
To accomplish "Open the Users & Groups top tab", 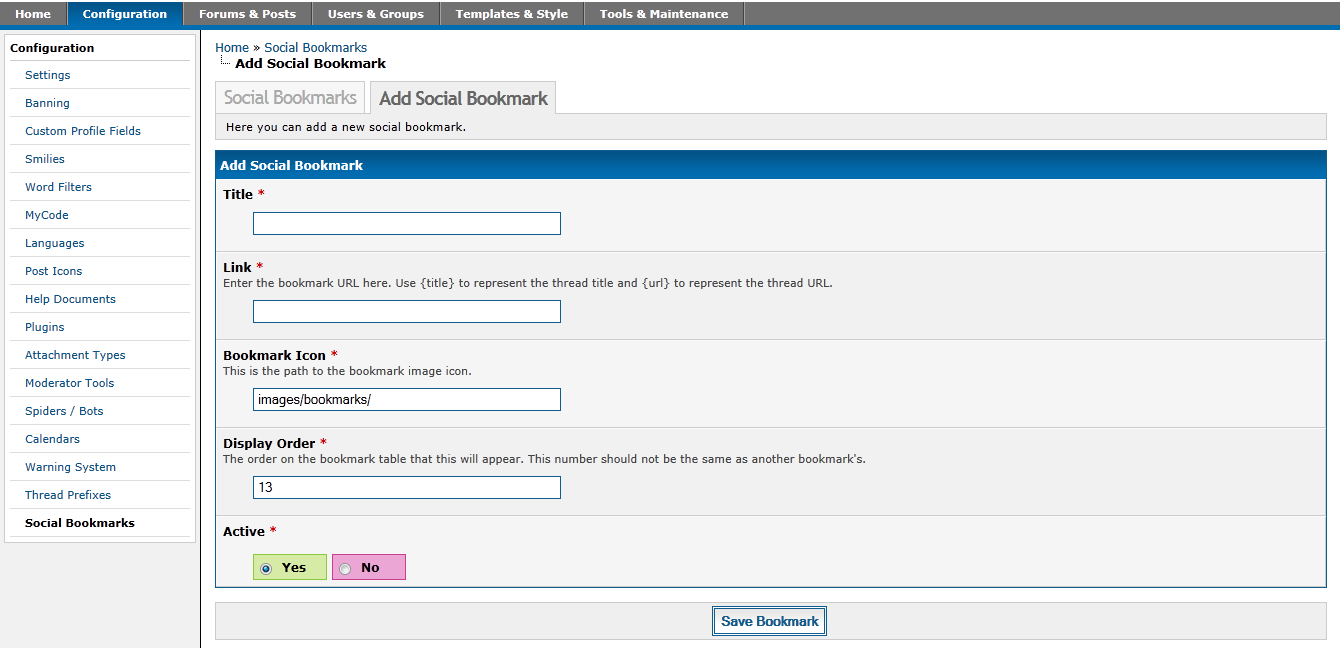I will 375,14.
